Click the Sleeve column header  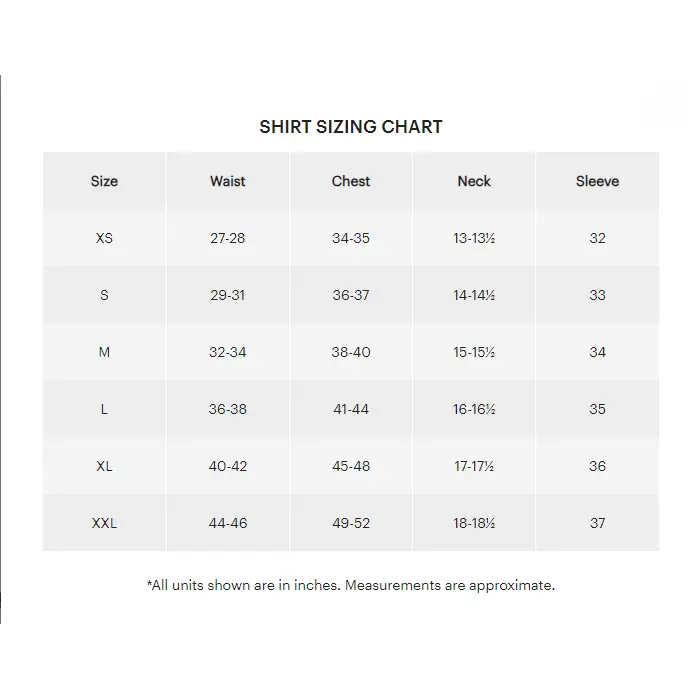coord(597,181)
